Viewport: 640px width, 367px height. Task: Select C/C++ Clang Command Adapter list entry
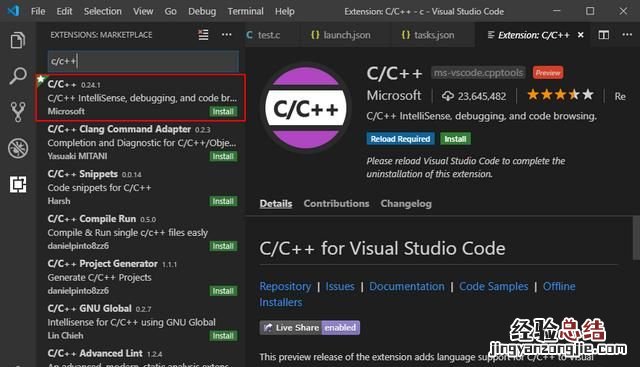point(141,143)
